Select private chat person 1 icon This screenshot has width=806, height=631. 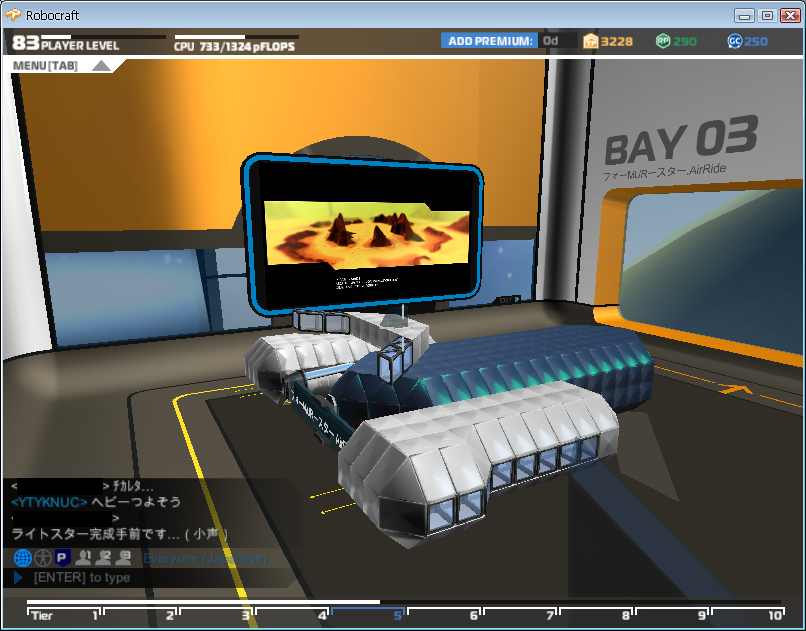point(83,557)
